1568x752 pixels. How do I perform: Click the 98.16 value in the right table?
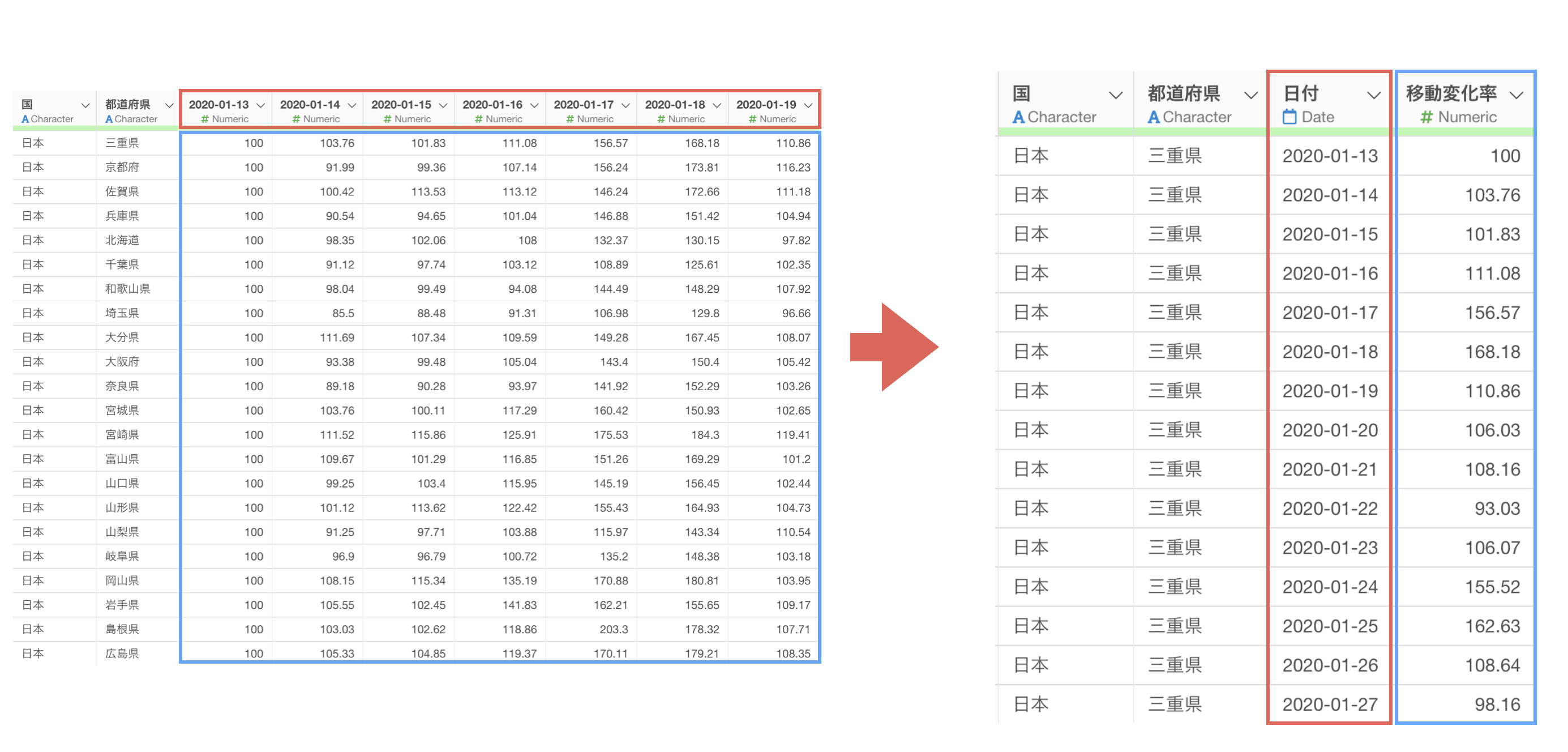1497,704
